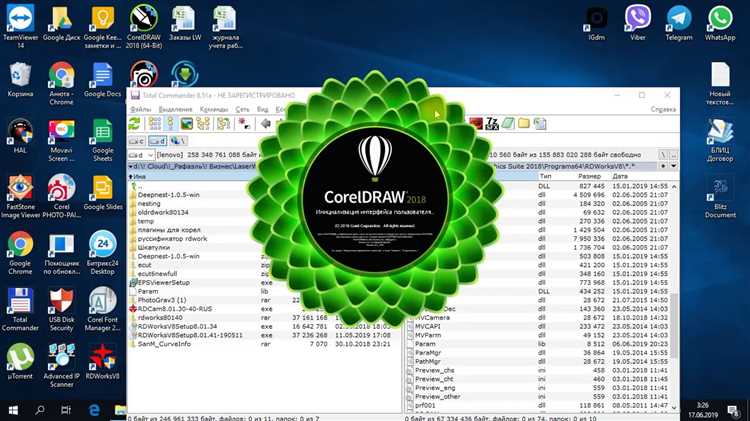Image resolution: width=750 pixels, height=421 pixels.
Task: Select RDWorksV8Setup8.01.34 installer
Action: [x=177, y=326]
